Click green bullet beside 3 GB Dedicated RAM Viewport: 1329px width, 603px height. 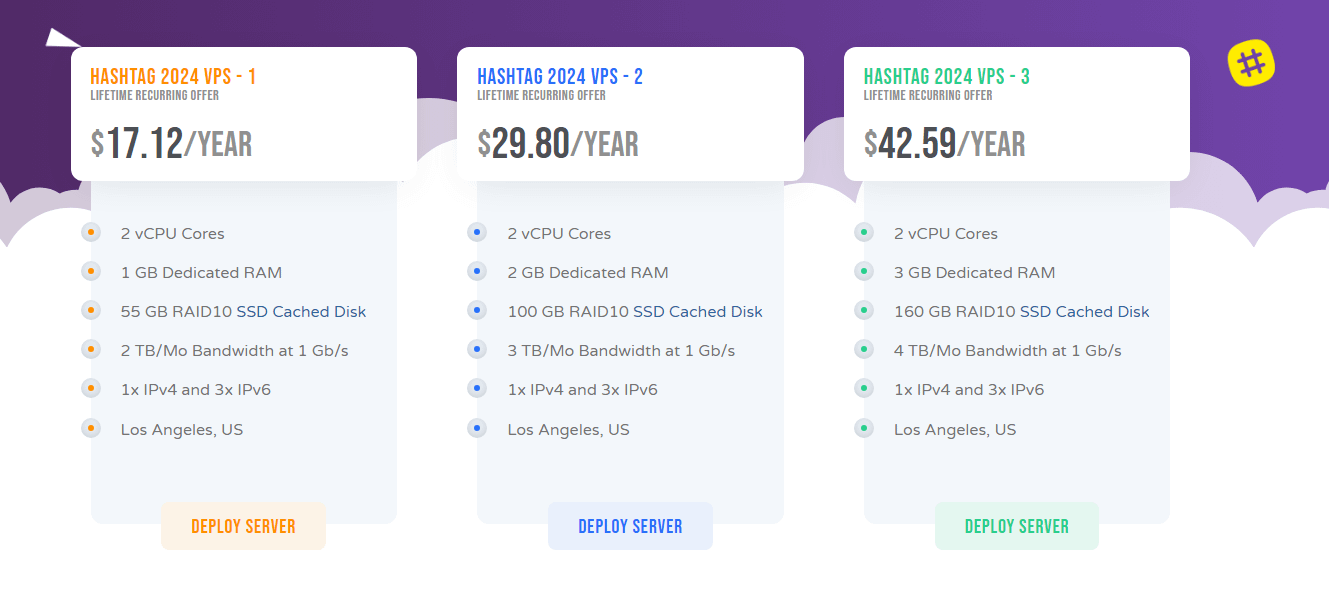click(x=864, y=272)
